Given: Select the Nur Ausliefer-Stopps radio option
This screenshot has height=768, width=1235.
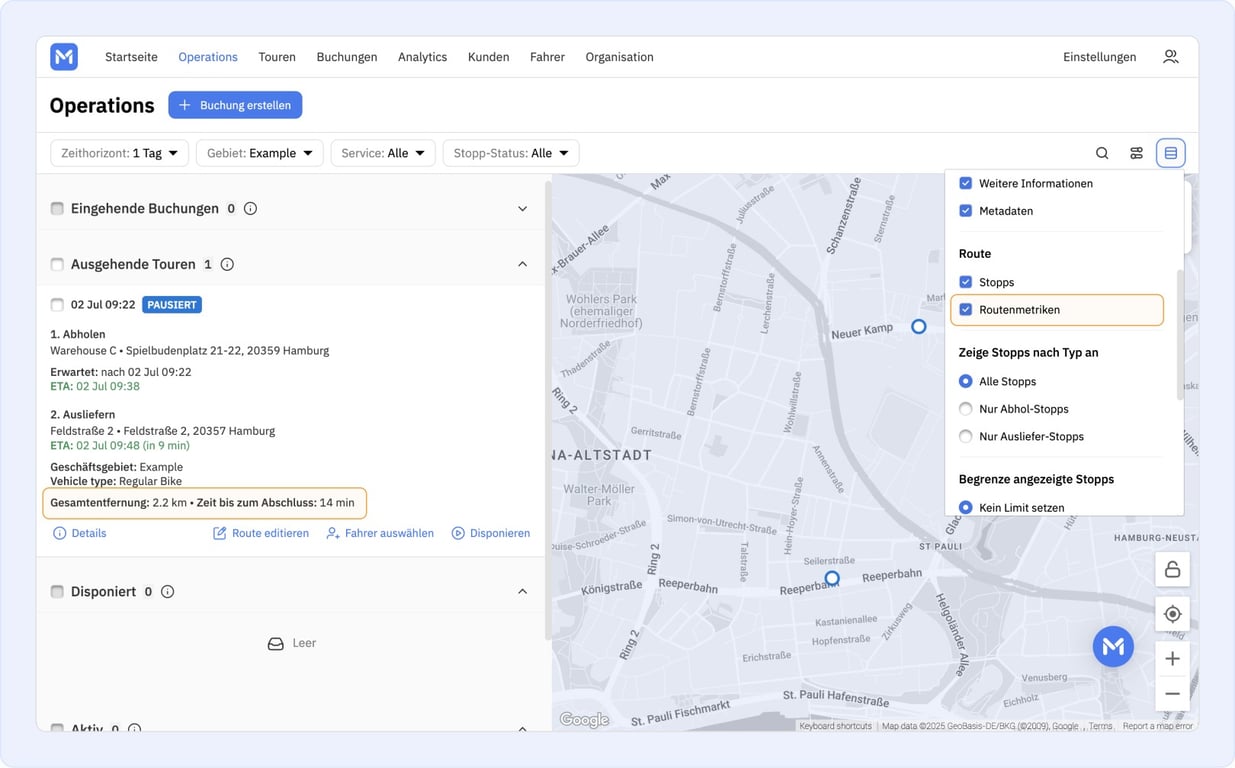Looking at the screenshot, I should point(965,437).
